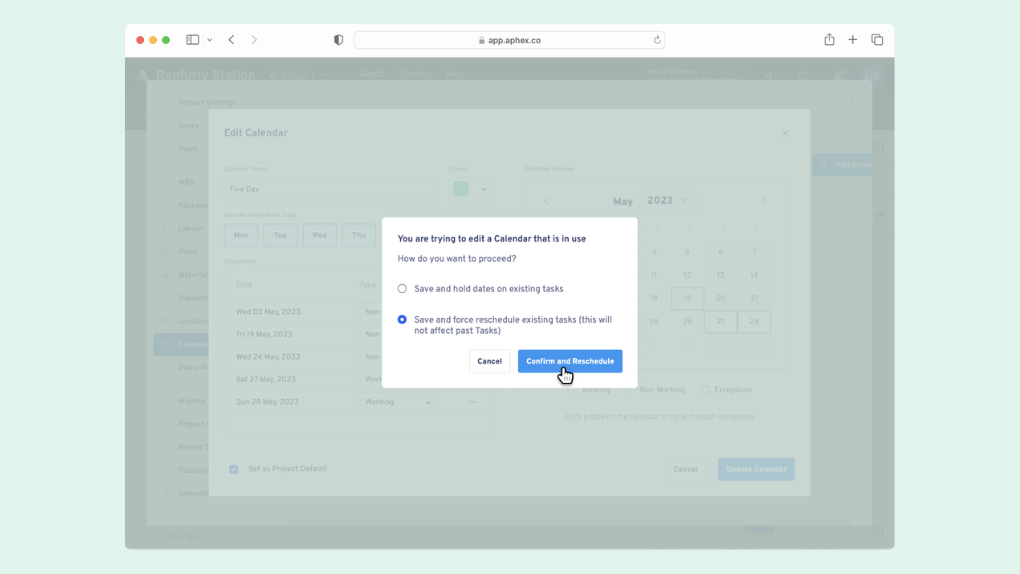This screenshot has height=574, width=1020.
Task: Open the Safari Share icon
Action: [x=829, y=40]
